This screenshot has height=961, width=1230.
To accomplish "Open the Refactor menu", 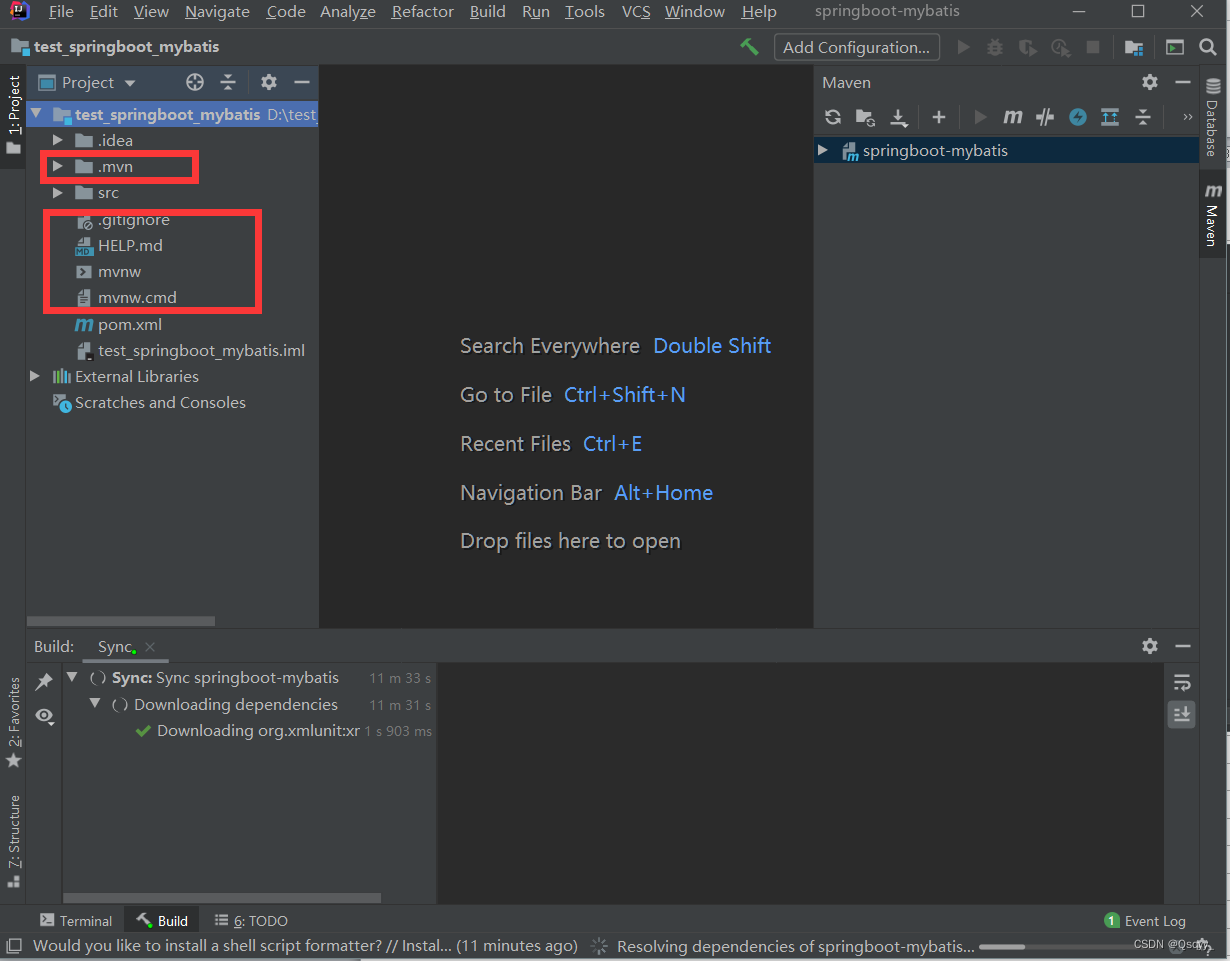I will click(421, 12).
